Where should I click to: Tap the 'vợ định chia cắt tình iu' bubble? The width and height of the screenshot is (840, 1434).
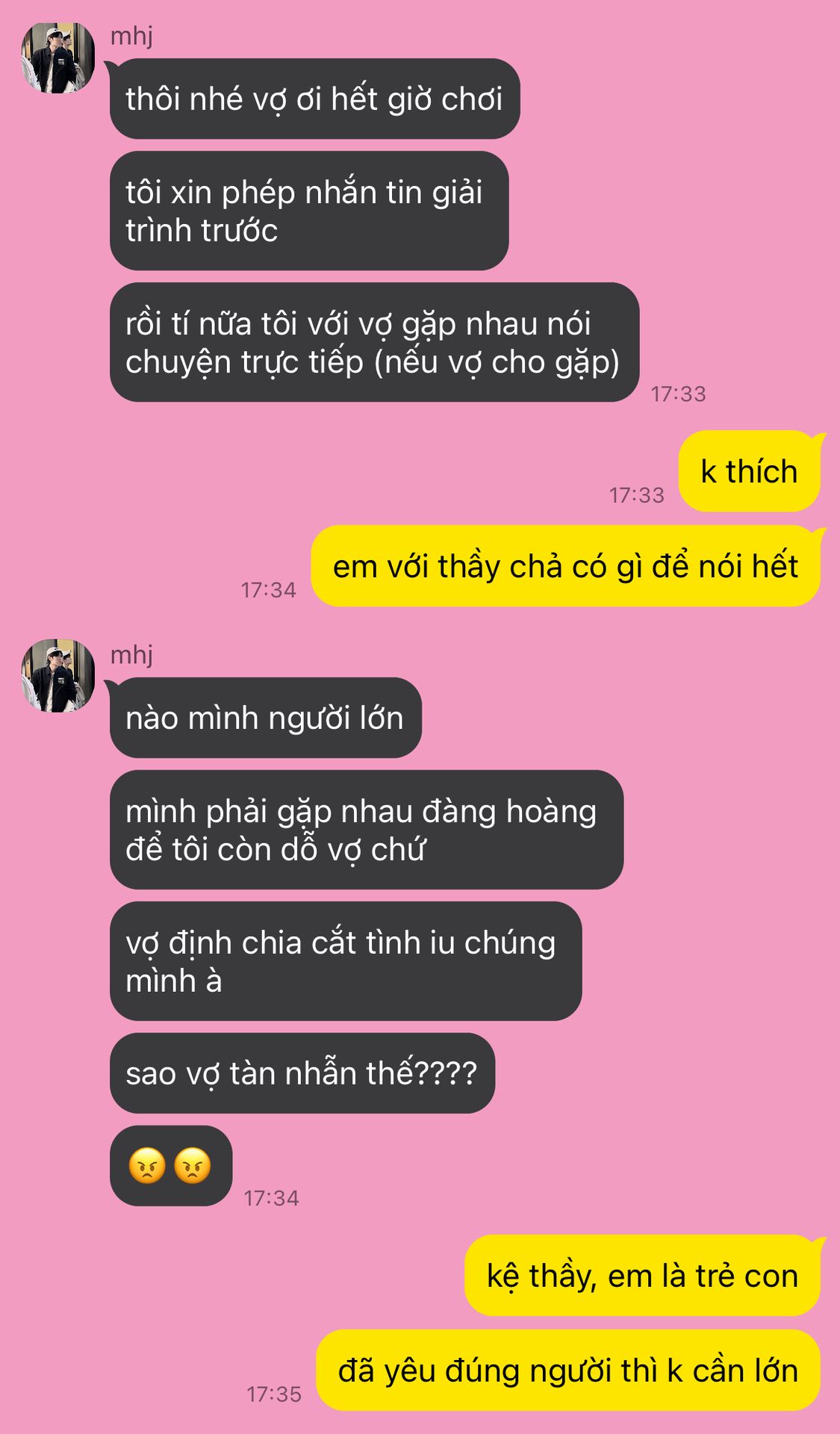(x=345, y=961)
